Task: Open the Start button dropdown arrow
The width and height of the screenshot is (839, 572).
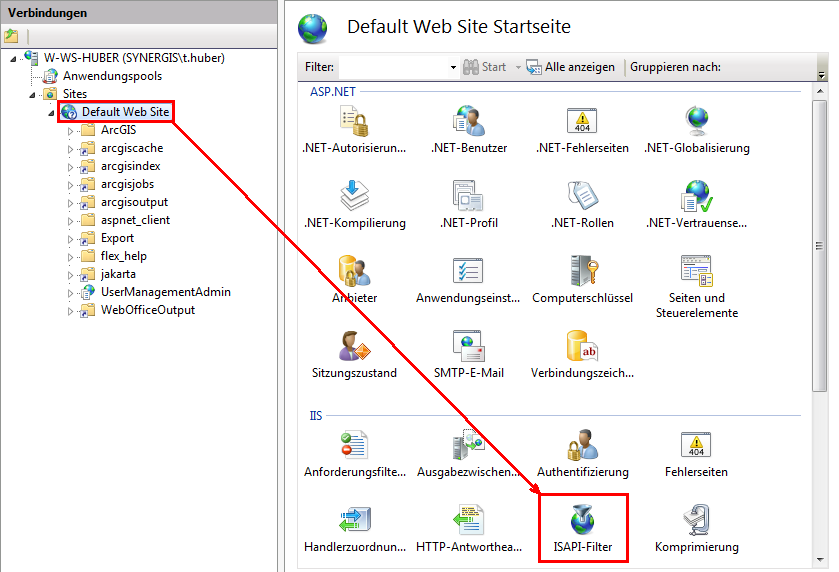Action: (518, 67)
